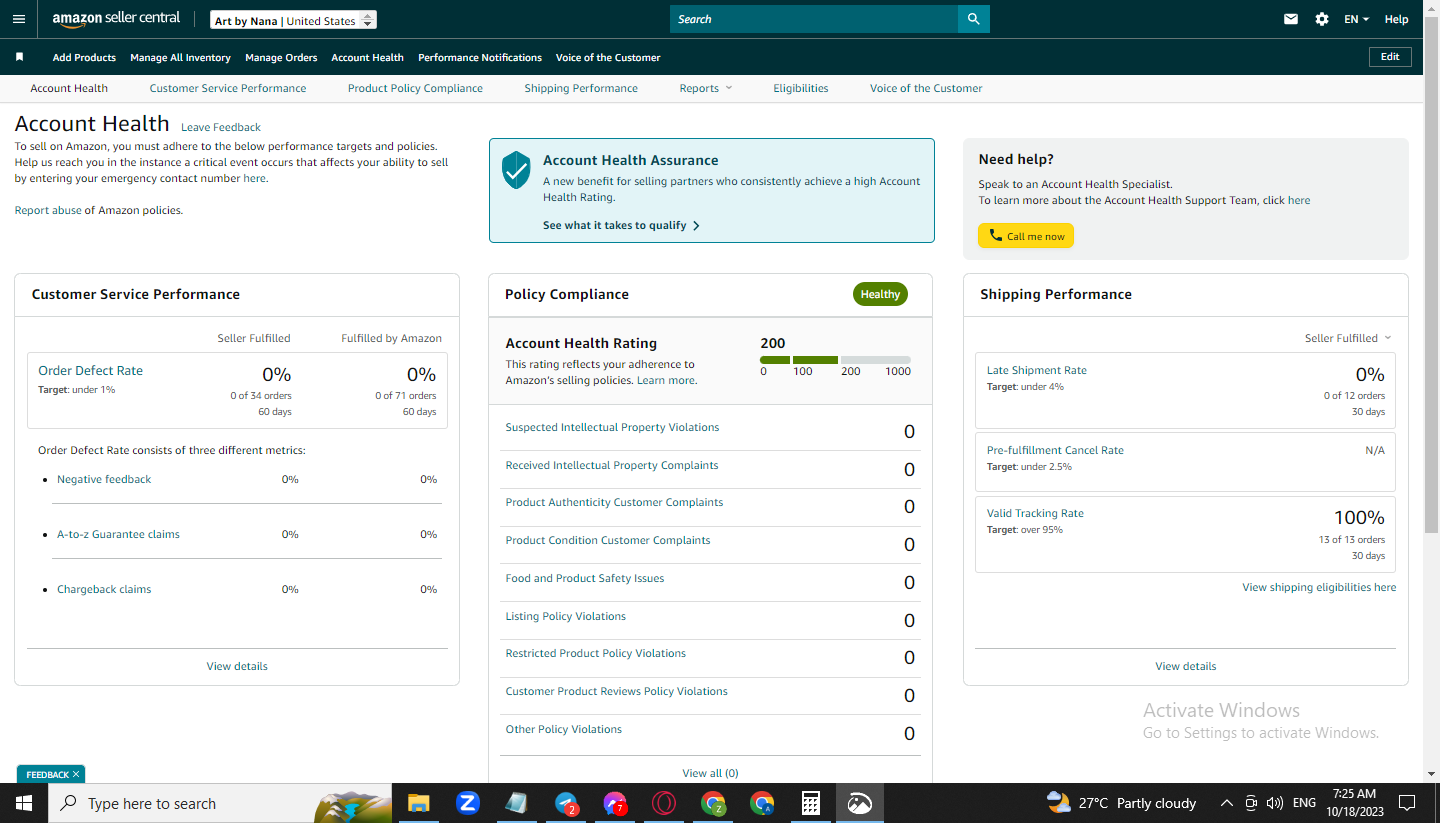The height and width of the screenshot is (823, 1440).
Task: Open the hamburger navigation menu
Action: 19,19
